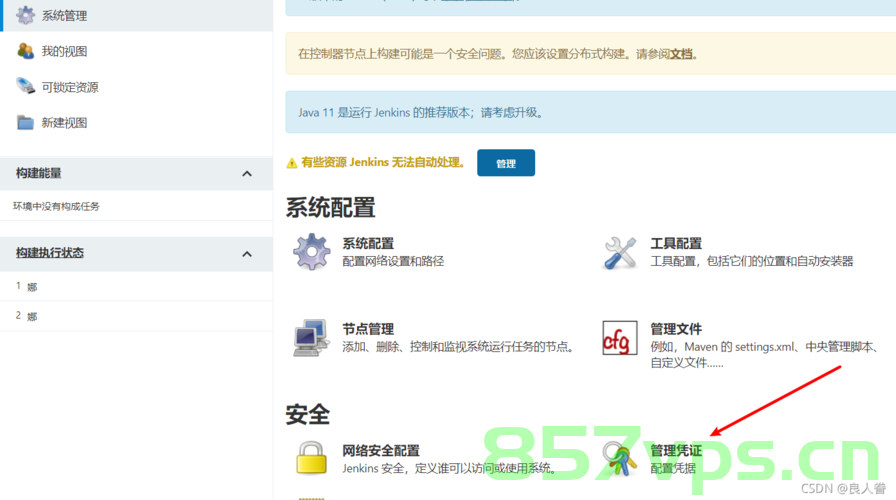896x500 pixels.
Task: Open the 节点管理 title link
Action: pos(368,329)
